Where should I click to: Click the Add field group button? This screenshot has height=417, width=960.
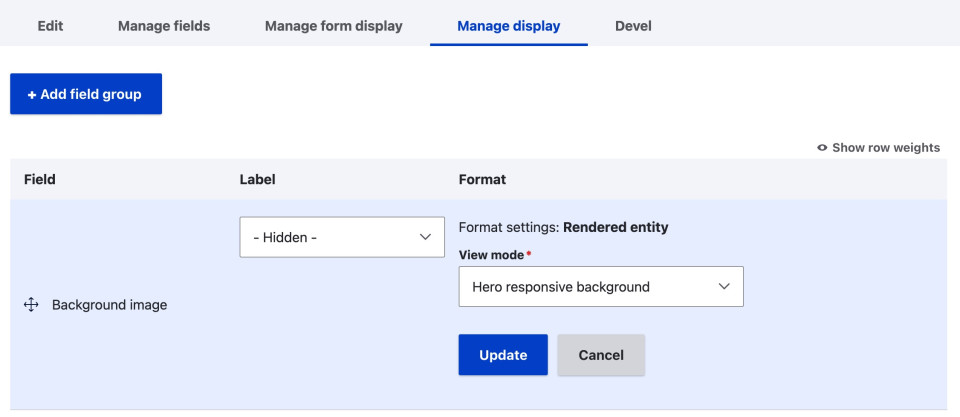pos(86,94)
